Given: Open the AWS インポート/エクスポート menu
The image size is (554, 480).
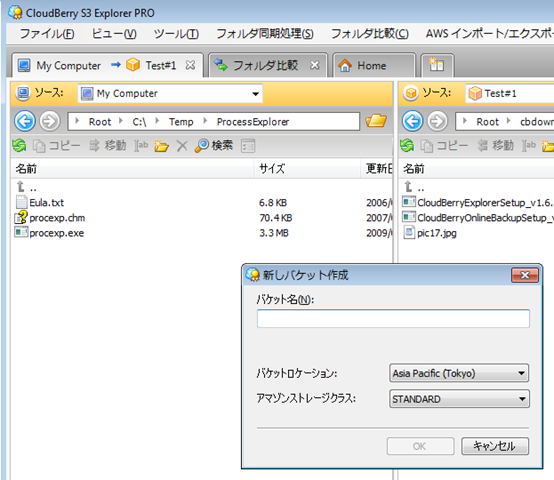Looking at the screenshot, I should click(x=489, y=34).
